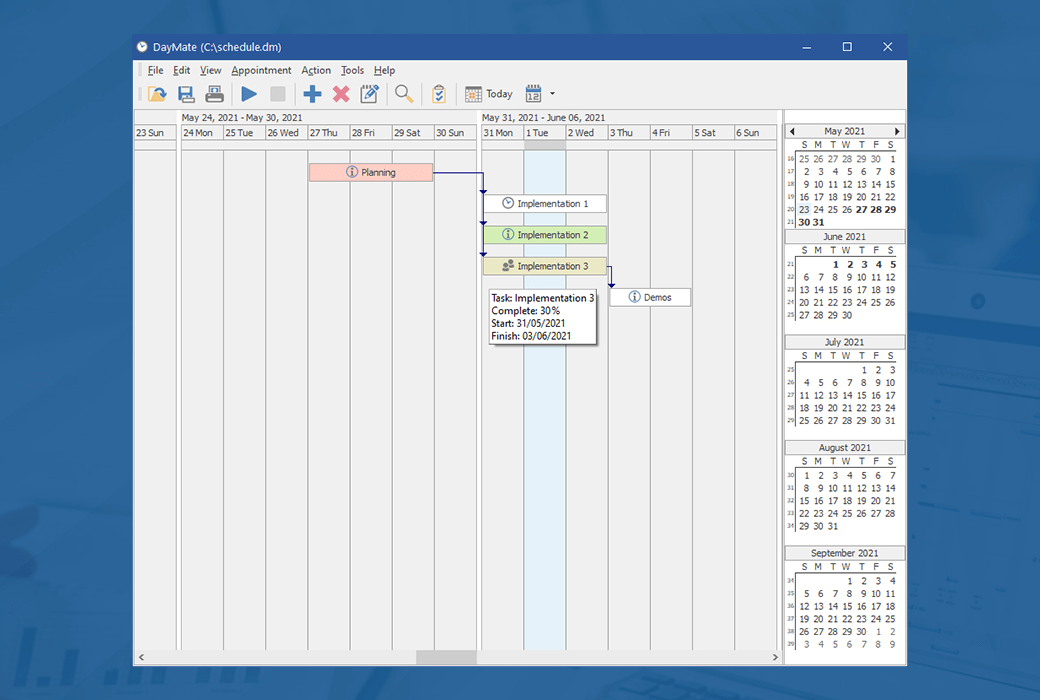Screen dimensions: 1040x700
Task: Click the horizontal scrollbar left arrow
Action: 141,658
